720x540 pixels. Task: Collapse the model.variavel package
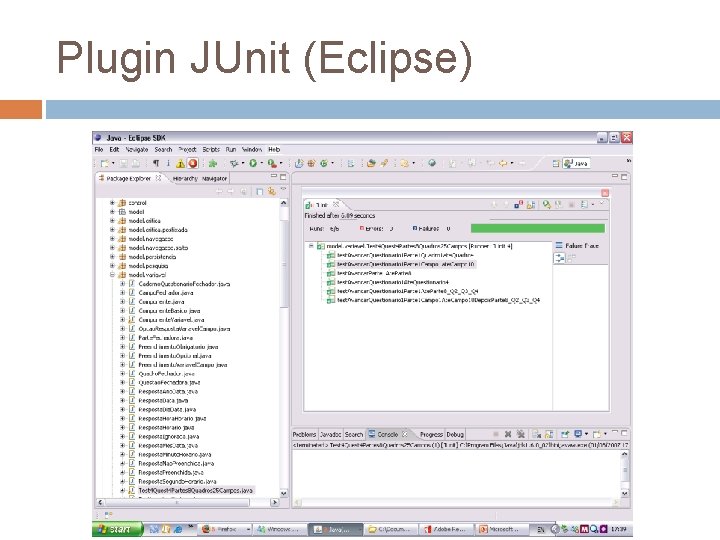pos(112,275)
